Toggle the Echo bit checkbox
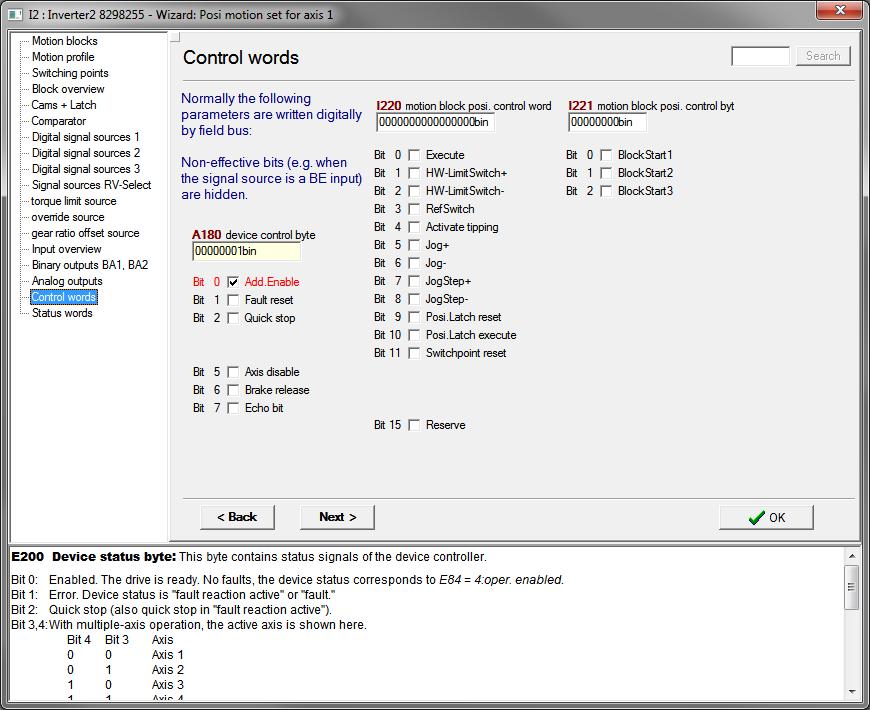Image resolution: width=870 pixels, height=710 pixels. tap(233, 408)
